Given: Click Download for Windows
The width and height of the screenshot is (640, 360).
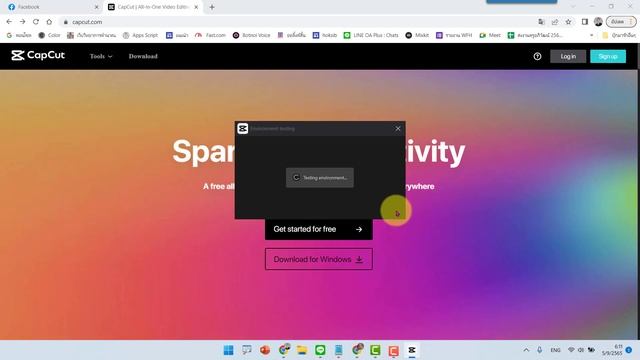Looking at the screenshot, I should click(318, 259).
